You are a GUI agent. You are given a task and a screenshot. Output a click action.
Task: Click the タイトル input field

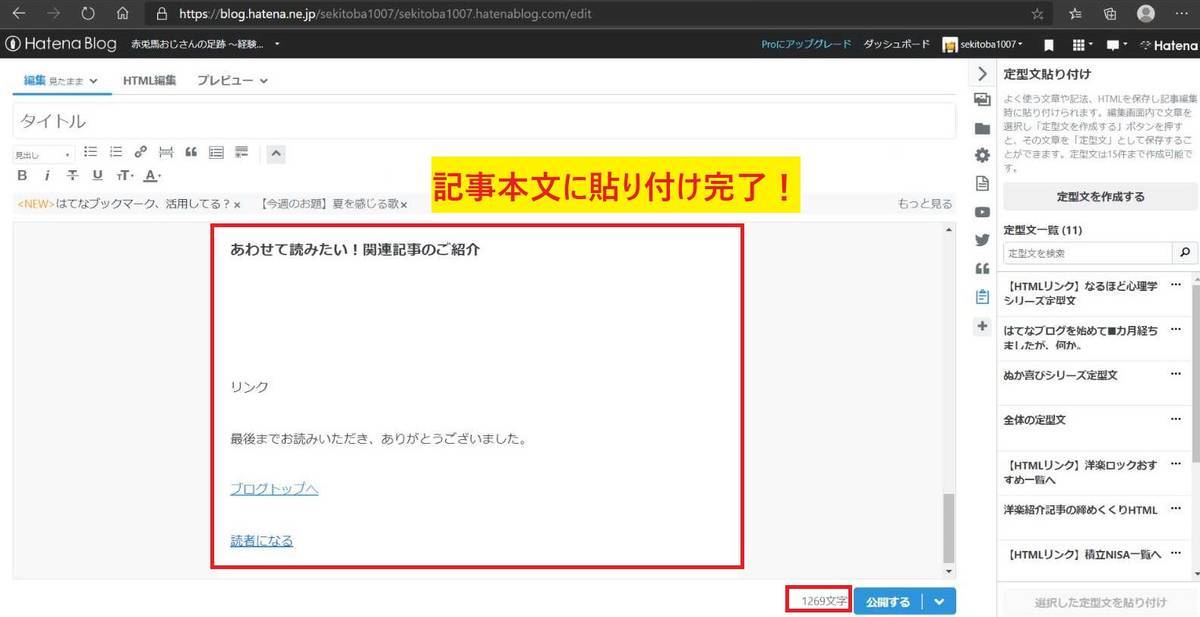(x=484, y=121)
